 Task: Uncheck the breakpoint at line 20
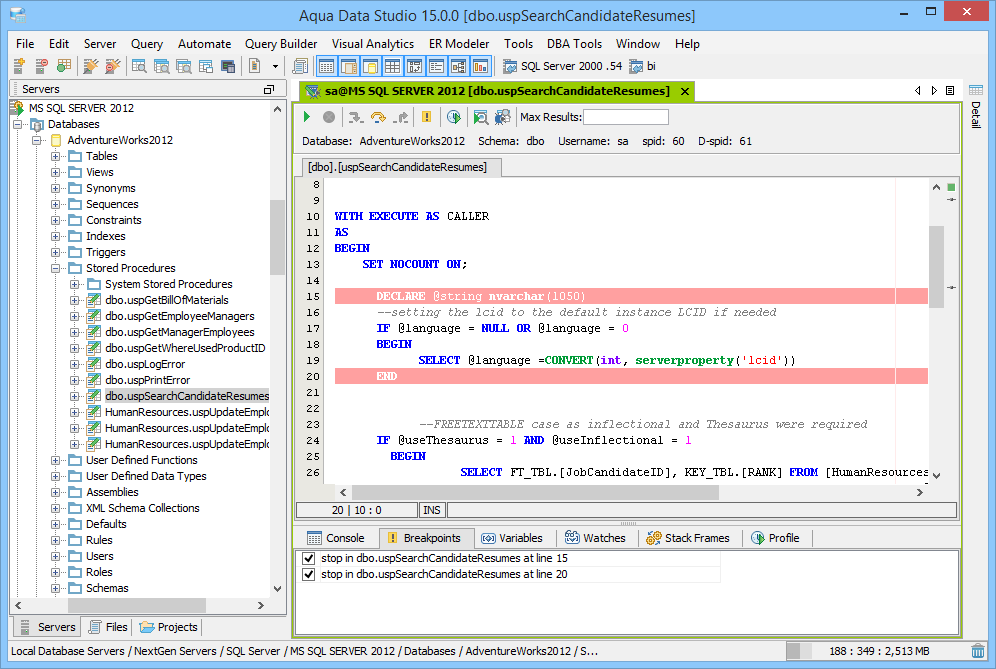pos(309,574)
